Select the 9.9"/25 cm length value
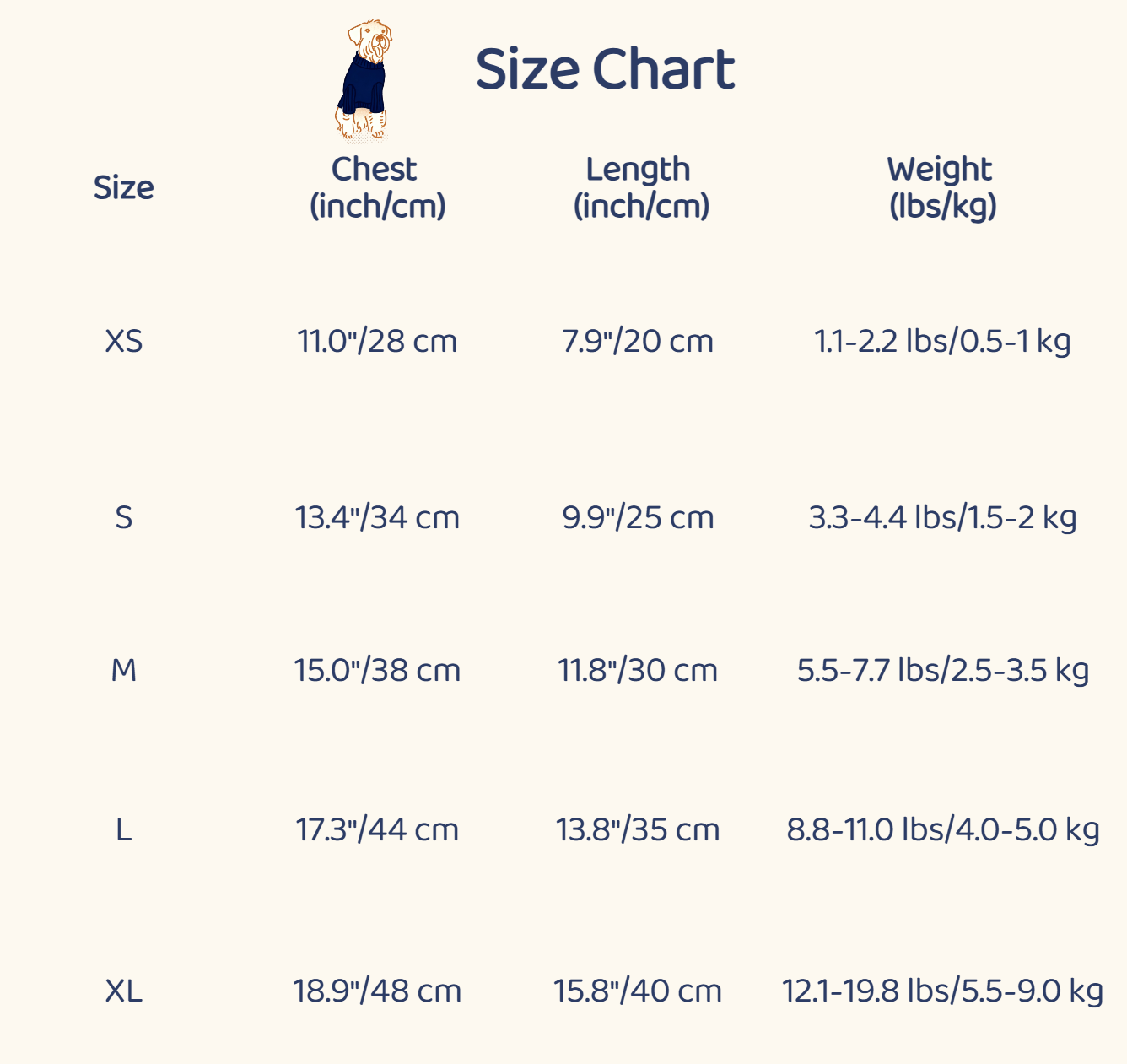Viewport: 1127px width, 1064px height. (638, 517)
